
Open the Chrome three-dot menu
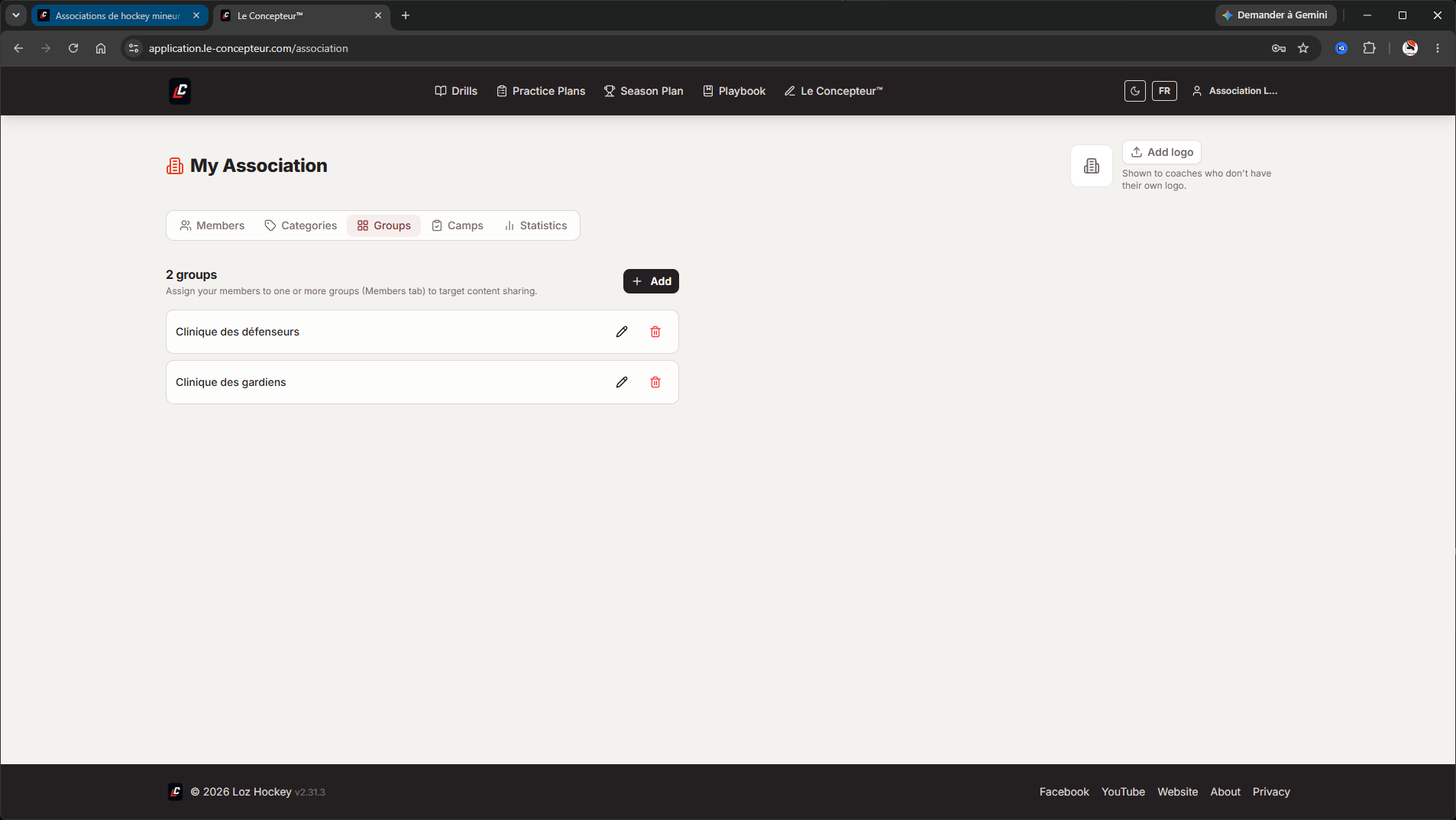pyautogui.click(x=1438, y=48)
